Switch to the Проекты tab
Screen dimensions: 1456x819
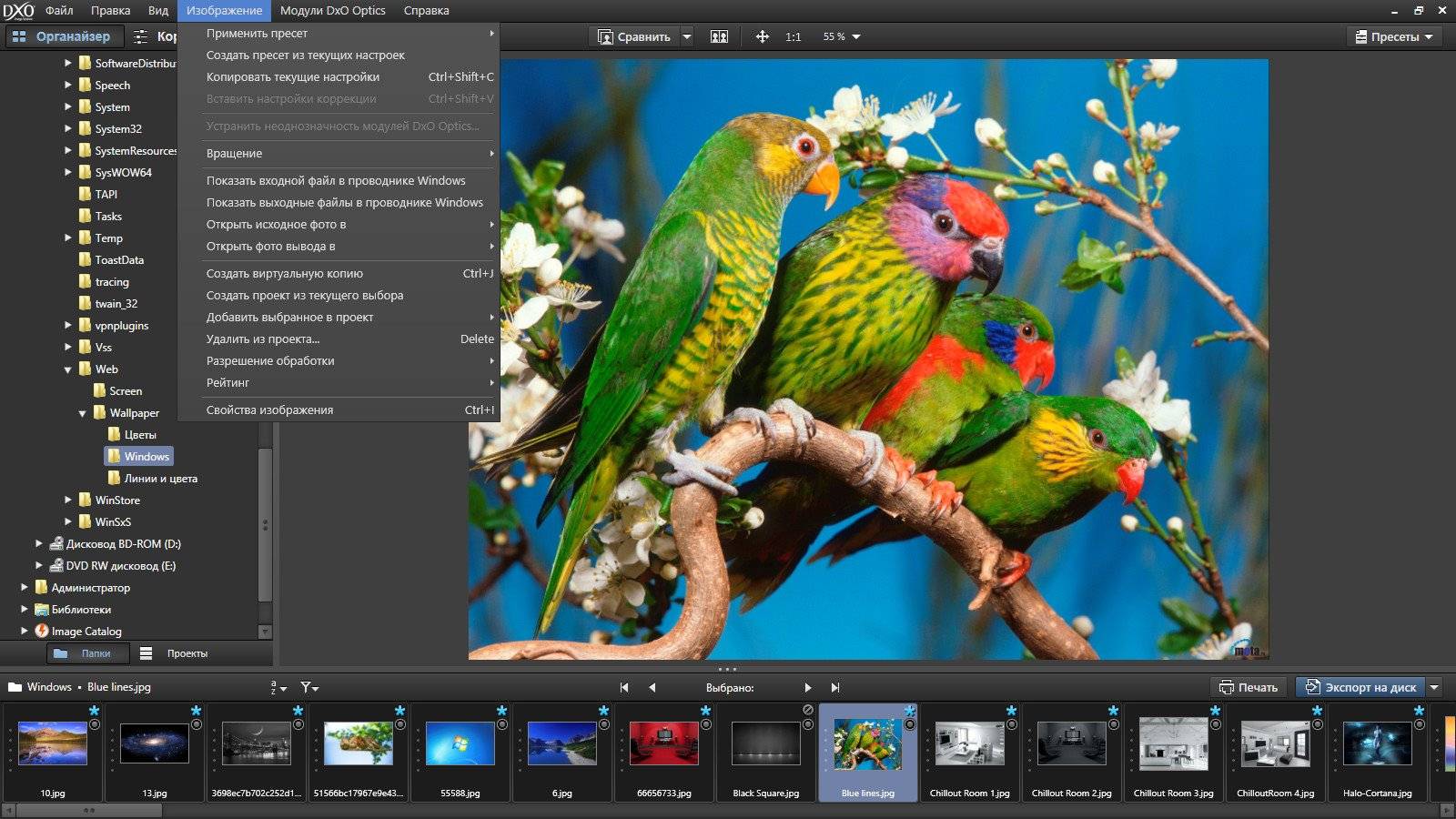coord(175,653)
